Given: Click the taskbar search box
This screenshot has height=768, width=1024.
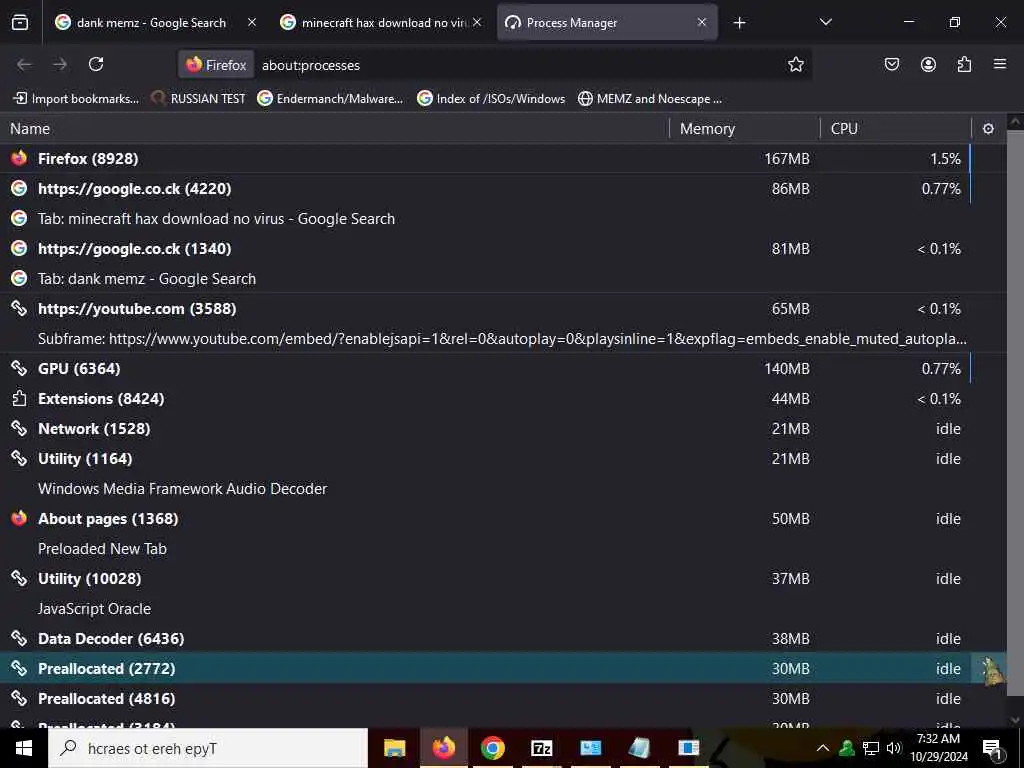Looking at the screenshot, I should point(208,748).
